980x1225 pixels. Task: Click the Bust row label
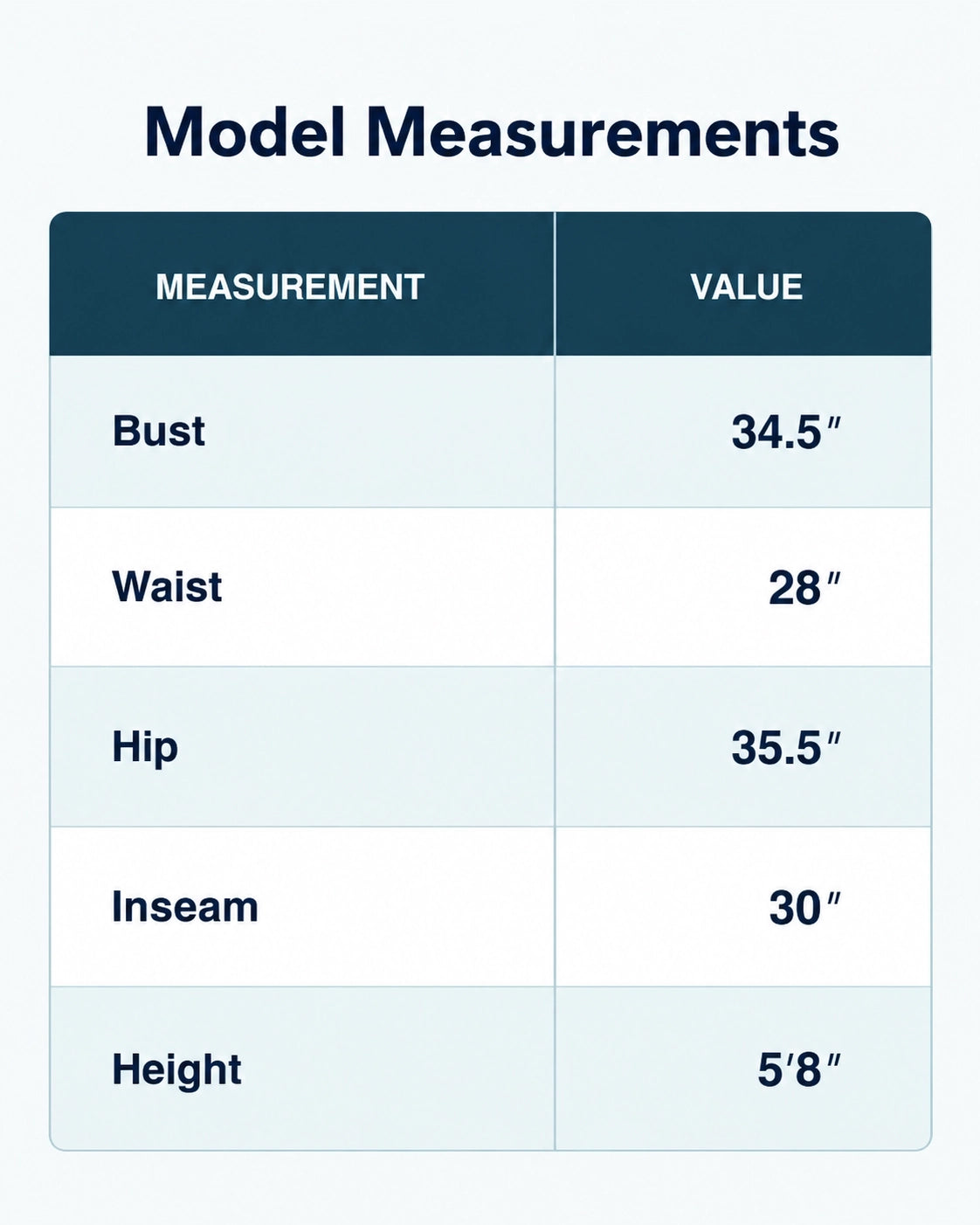click(x=158, y=431)
